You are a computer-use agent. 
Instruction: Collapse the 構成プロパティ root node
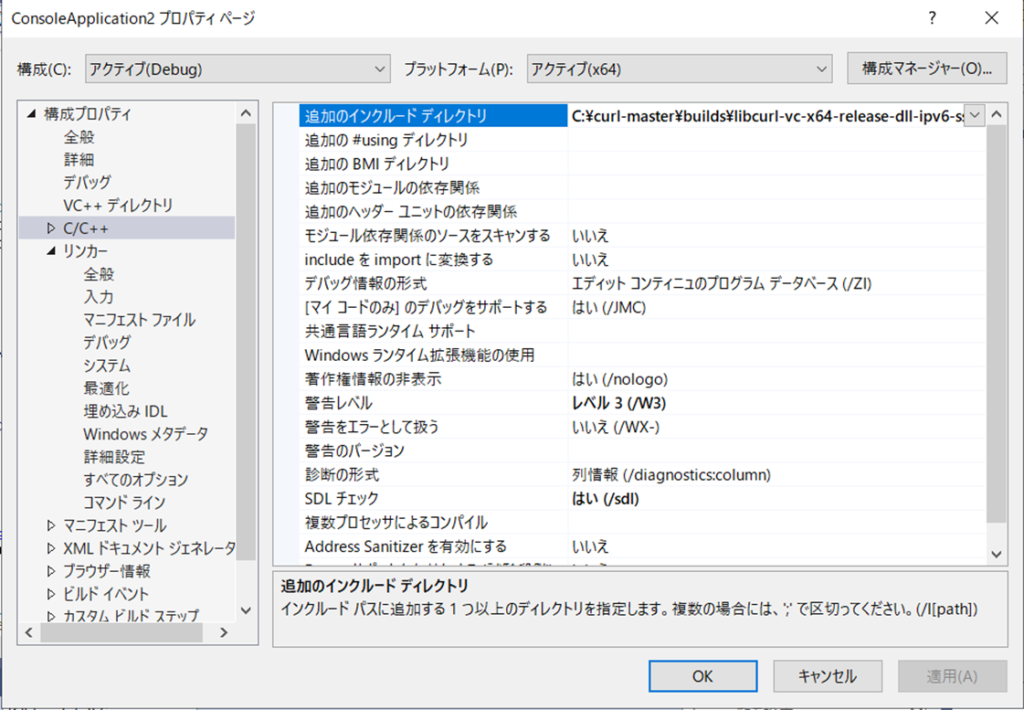coord(32,114)
